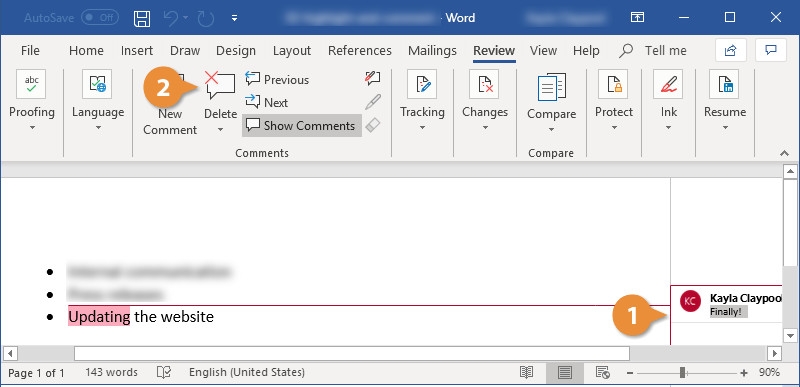Switch to Read Mode view

pos(526,373)
